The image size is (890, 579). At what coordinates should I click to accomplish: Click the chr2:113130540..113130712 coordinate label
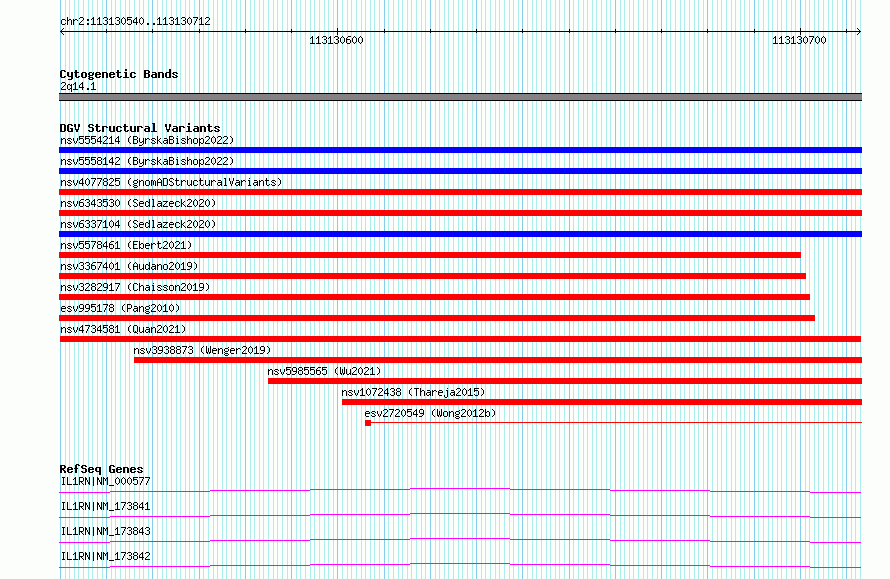point(135,21)
